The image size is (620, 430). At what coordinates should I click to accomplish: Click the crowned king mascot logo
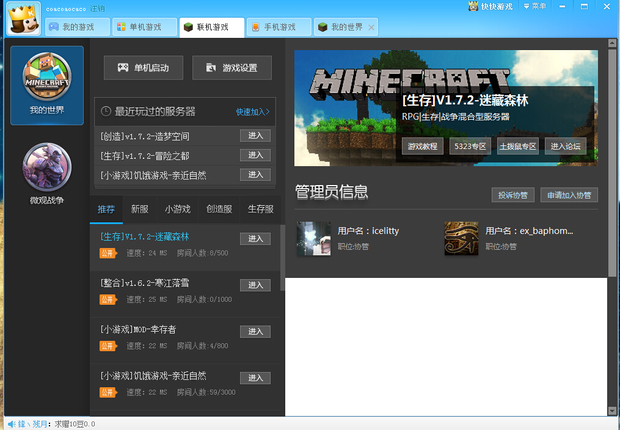pyautogui.click(x=24, y=19)
